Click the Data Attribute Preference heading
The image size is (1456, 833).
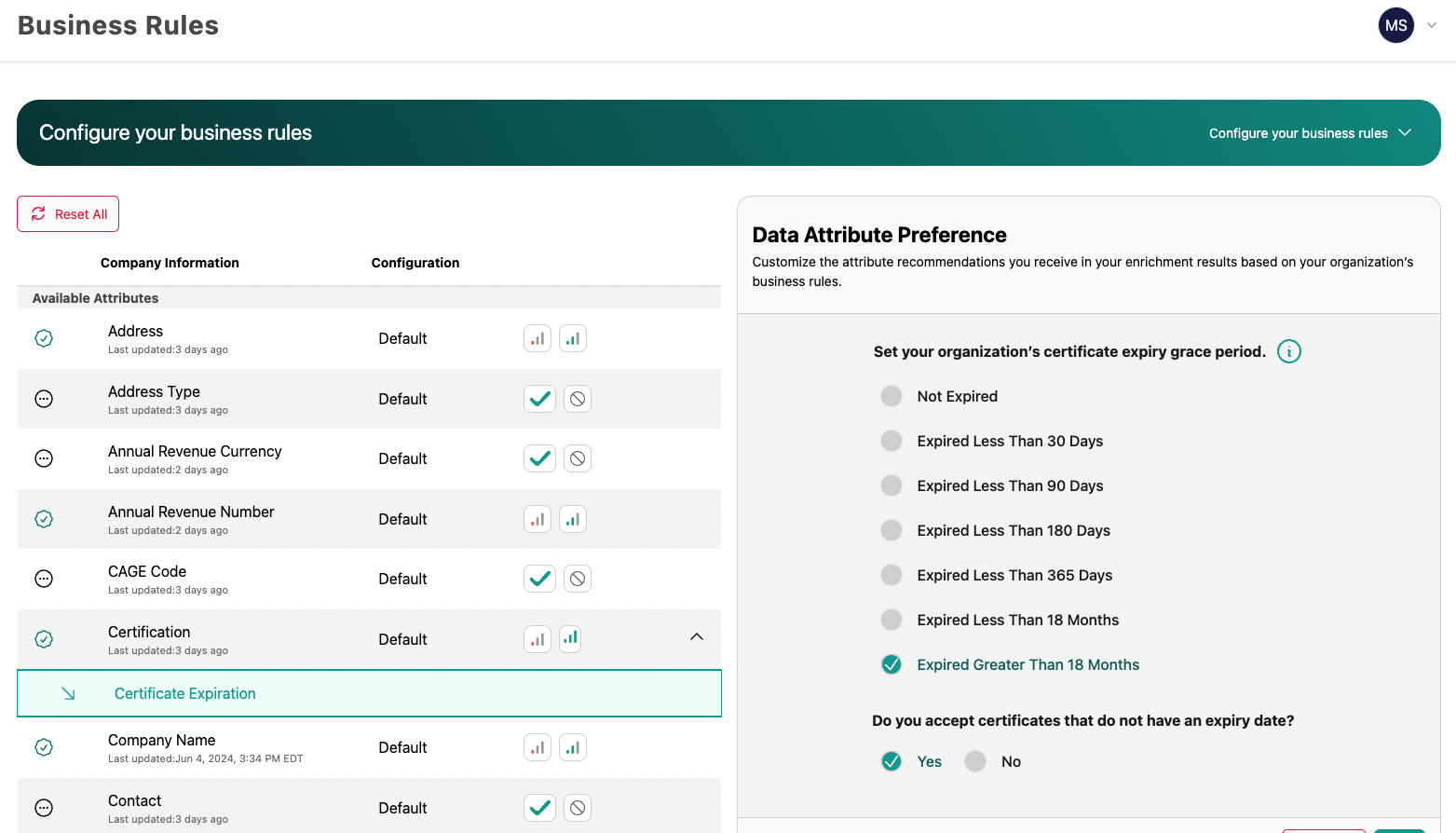click(879, 235)
